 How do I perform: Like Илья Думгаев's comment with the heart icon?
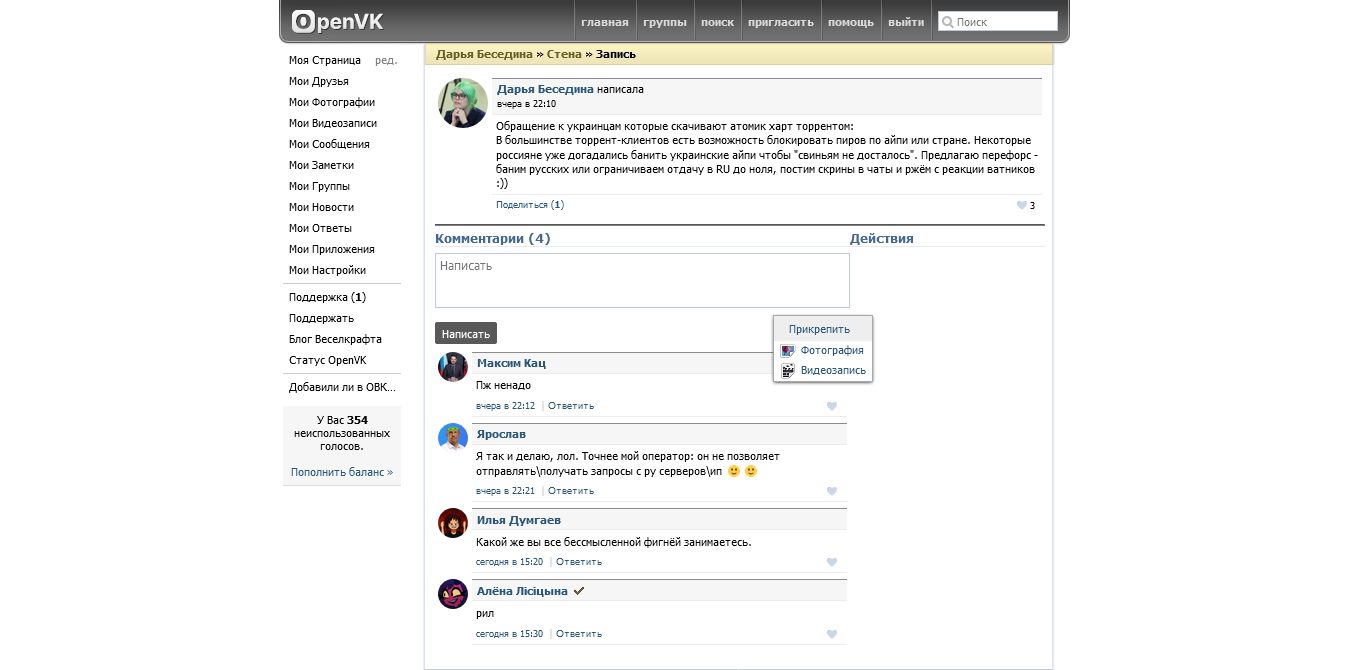tap(831, 562)
